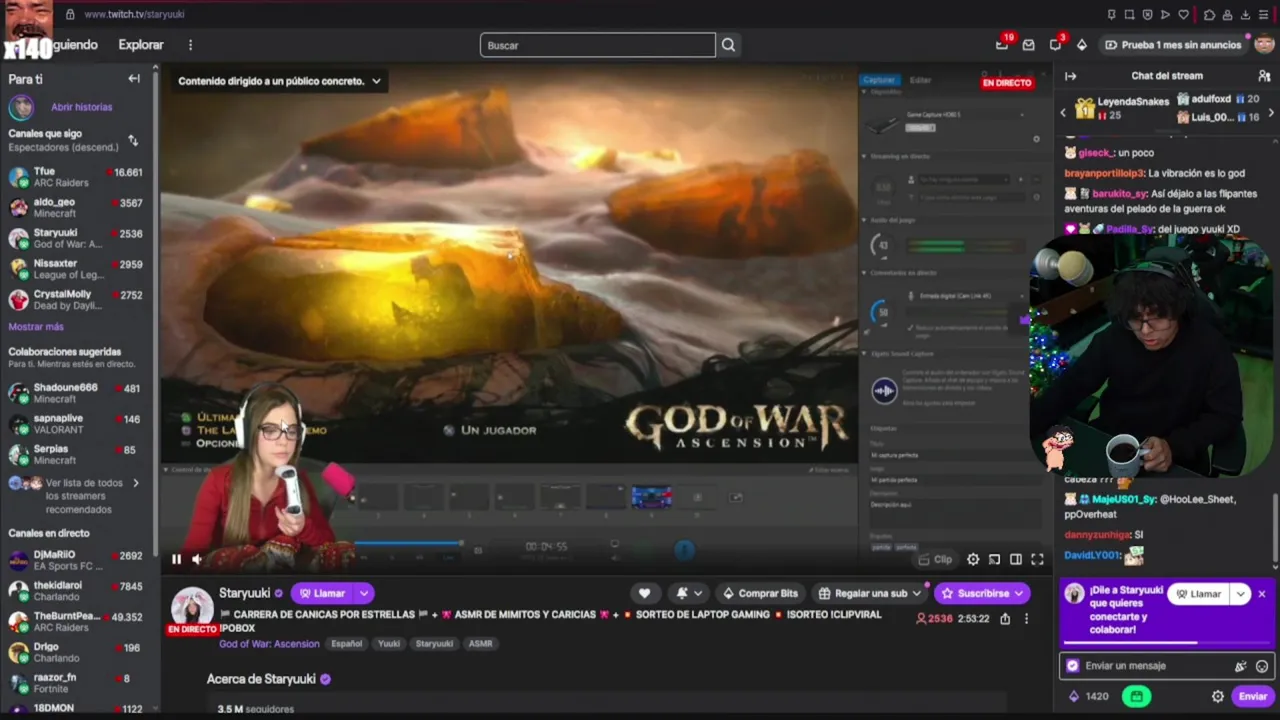The image size is (1280, 720).
Task: Go to the Explorar tab
Action: (x=141, y=45)
